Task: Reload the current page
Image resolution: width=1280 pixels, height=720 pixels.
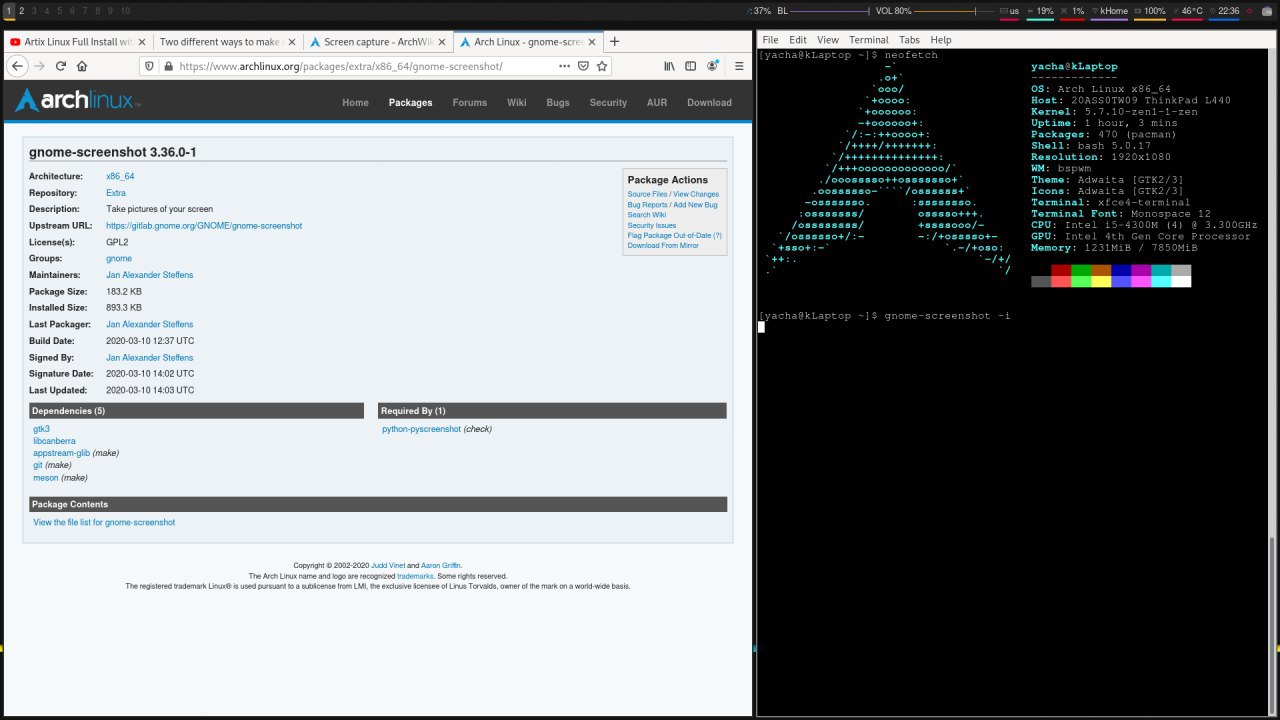Action: point(61,66)
